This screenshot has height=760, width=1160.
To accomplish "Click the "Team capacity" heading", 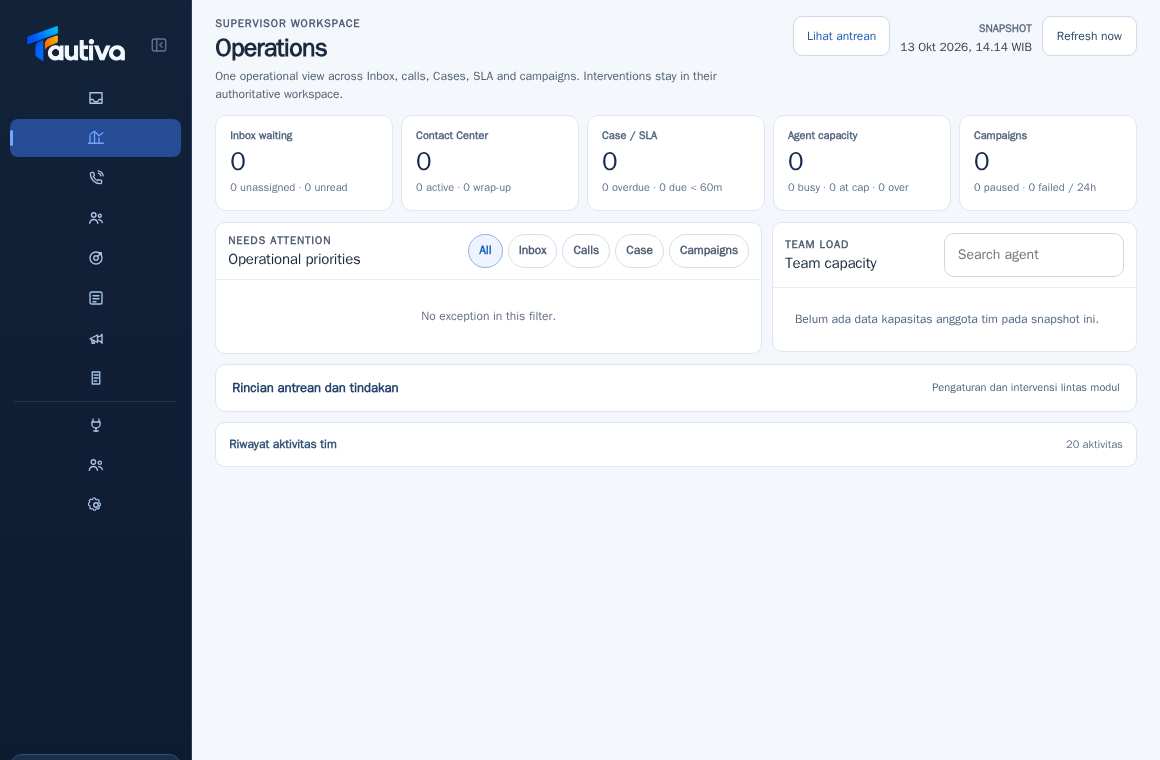I will point(831,263).
